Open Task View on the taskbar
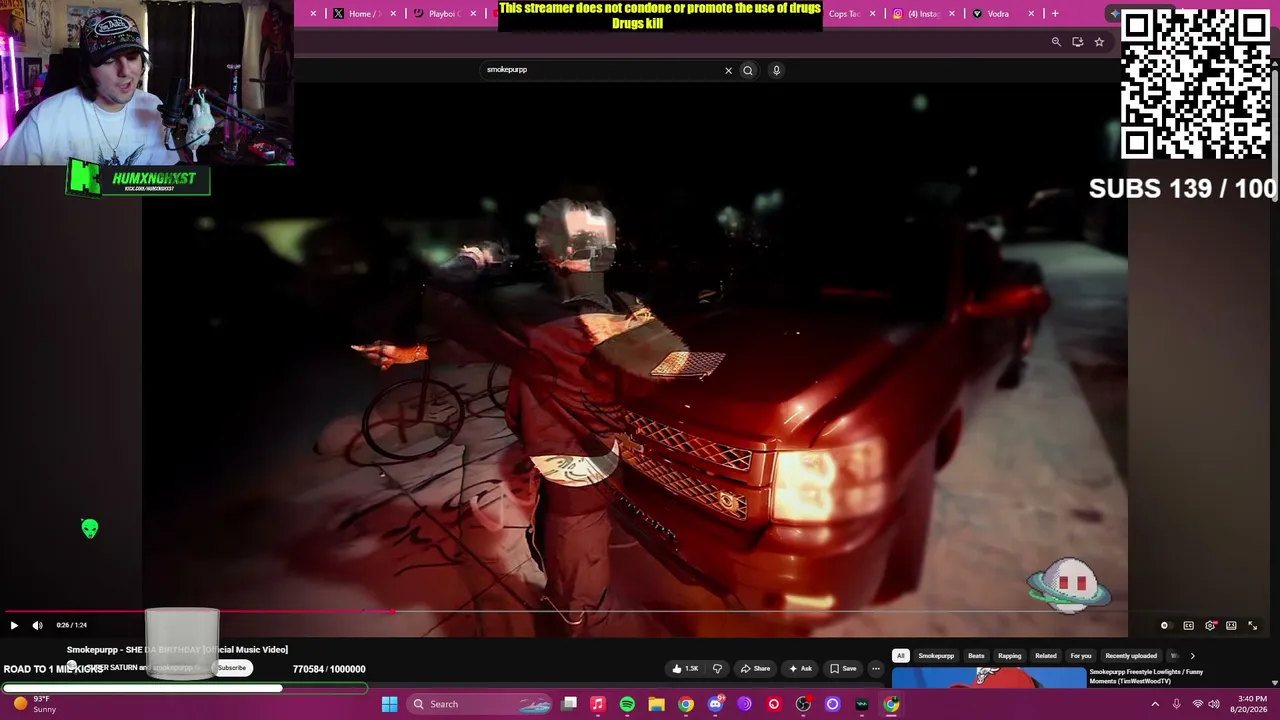The width and height of the screenshot is (1280, 720). [569, 704]
